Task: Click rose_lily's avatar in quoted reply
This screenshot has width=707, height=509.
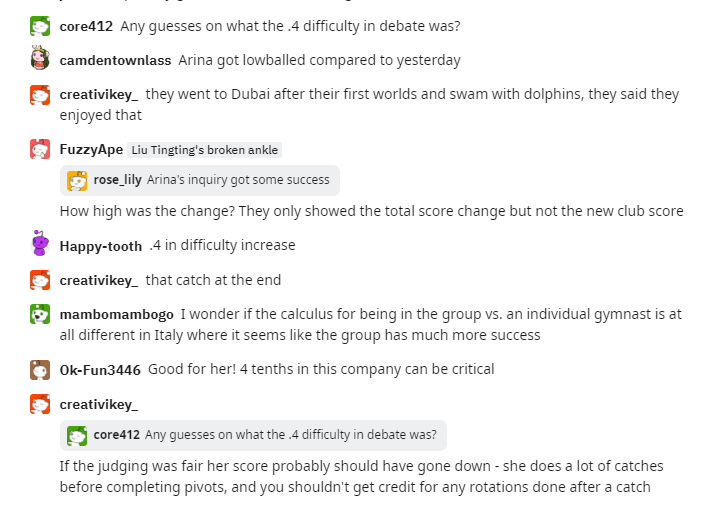Action: pos(77,180)
